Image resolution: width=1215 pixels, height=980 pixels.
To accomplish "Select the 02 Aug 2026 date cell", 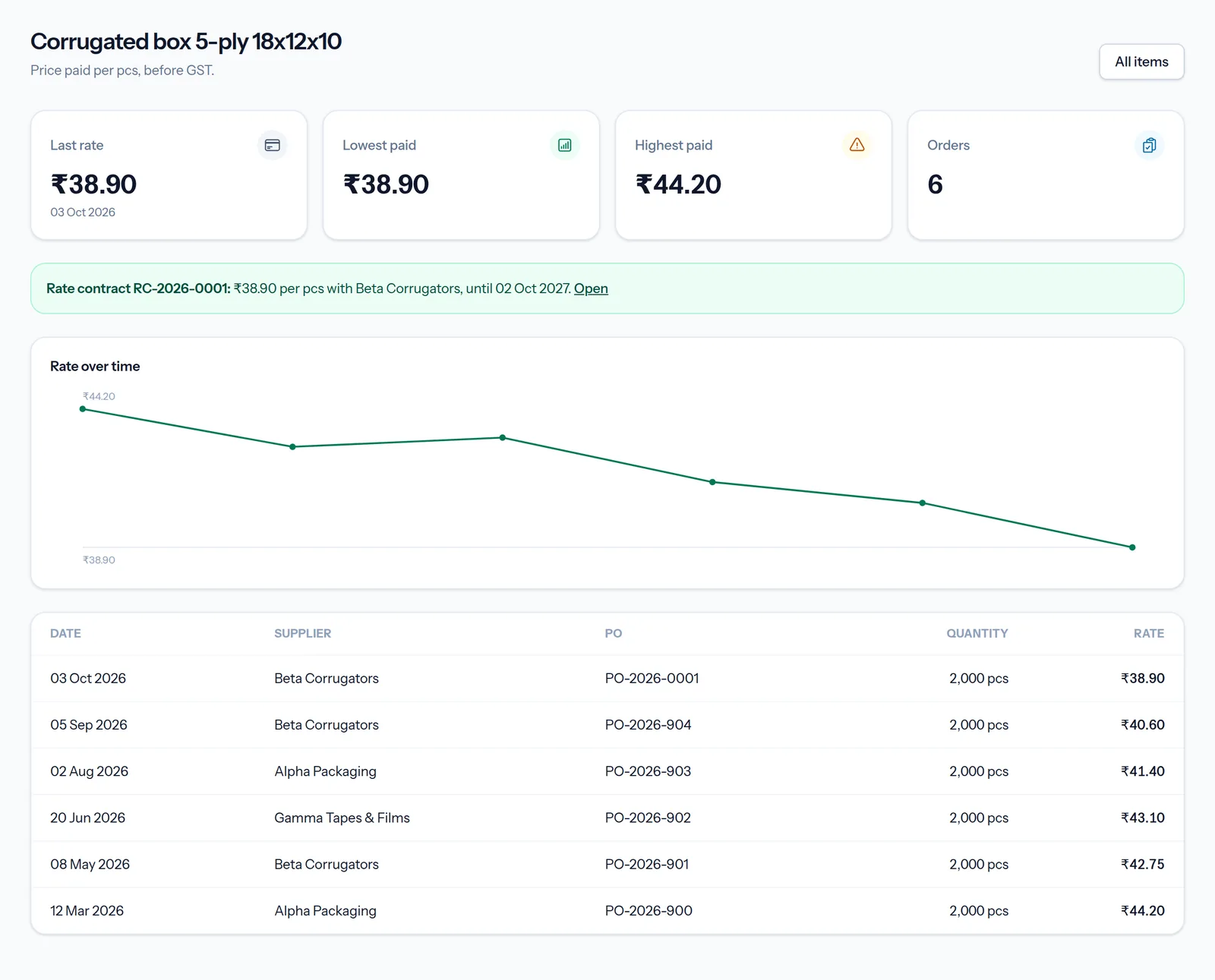I will click(90, 771).
